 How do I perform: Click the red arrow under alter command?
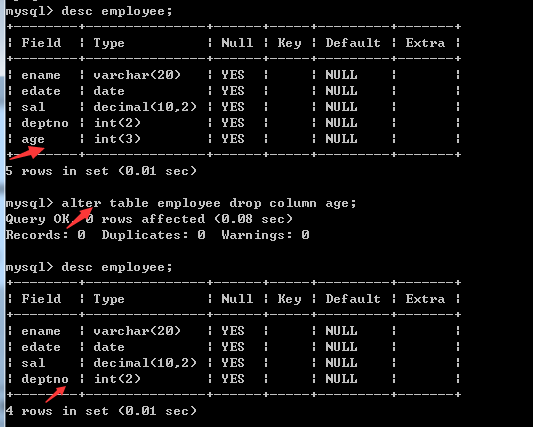(80, 218)
